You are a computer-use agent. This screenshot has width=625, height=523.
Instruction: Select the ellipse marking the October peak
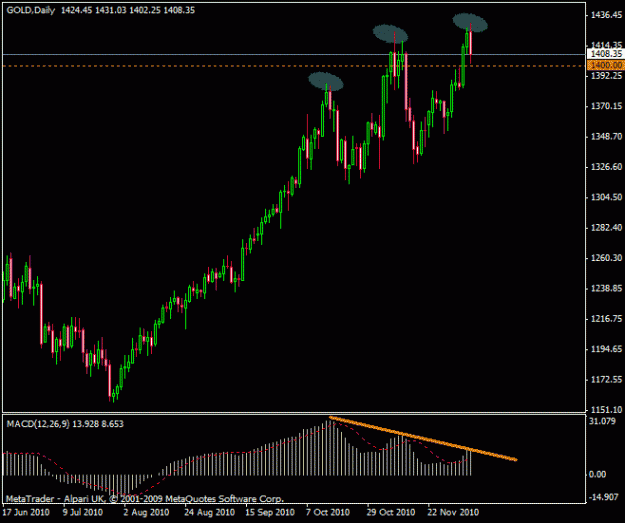coord(326,81)
